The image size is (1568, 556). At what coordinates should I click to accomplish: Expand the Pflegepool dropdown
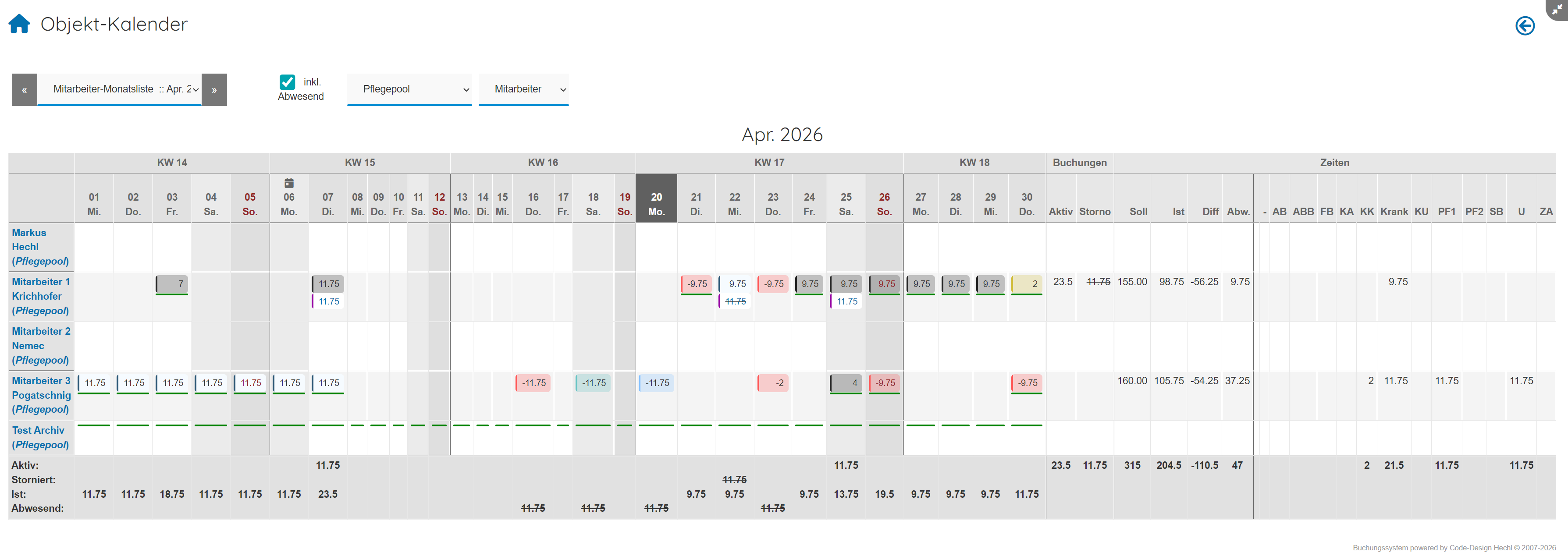pyautogui.click(x=409, y=89)
